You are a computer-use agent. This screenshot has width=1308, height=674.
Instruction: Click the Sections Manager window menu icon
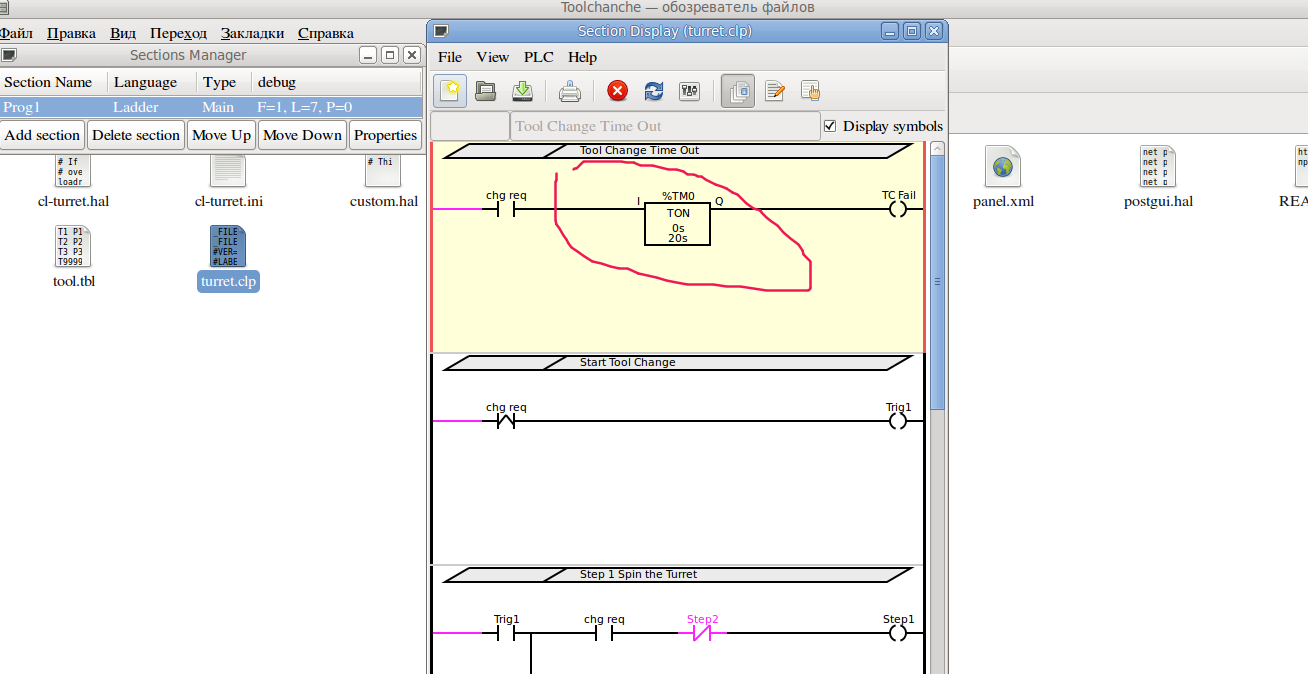9,55
